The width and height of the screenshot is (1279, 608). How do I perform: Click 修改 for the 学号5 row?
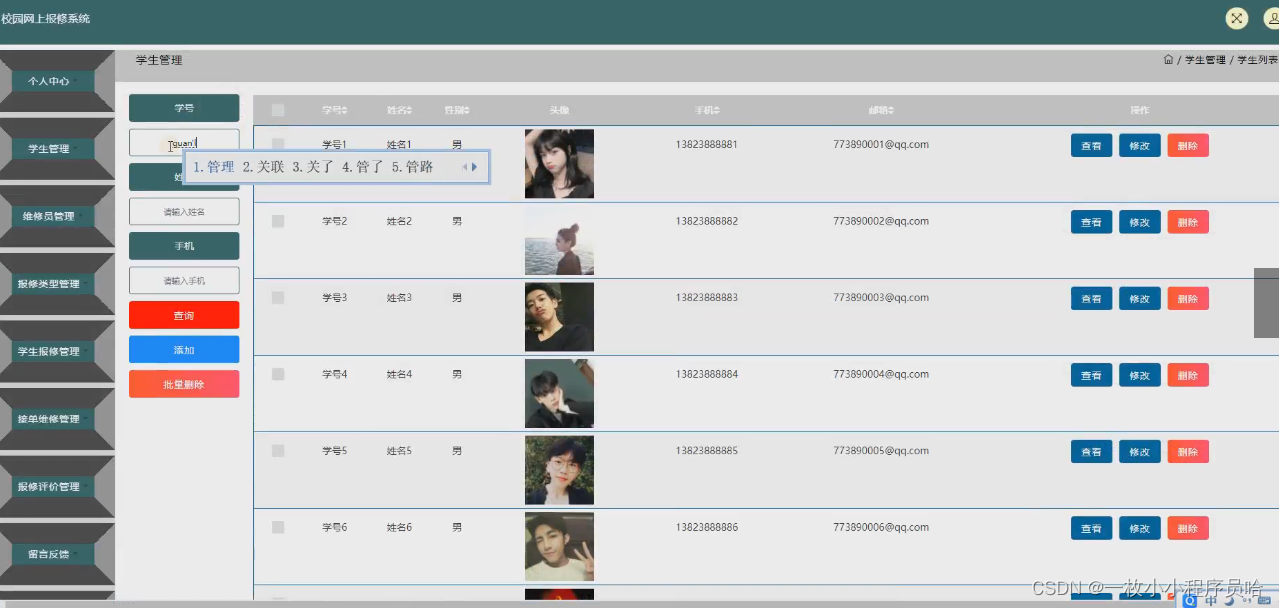pyautogui.click(x=1139, y=451)
